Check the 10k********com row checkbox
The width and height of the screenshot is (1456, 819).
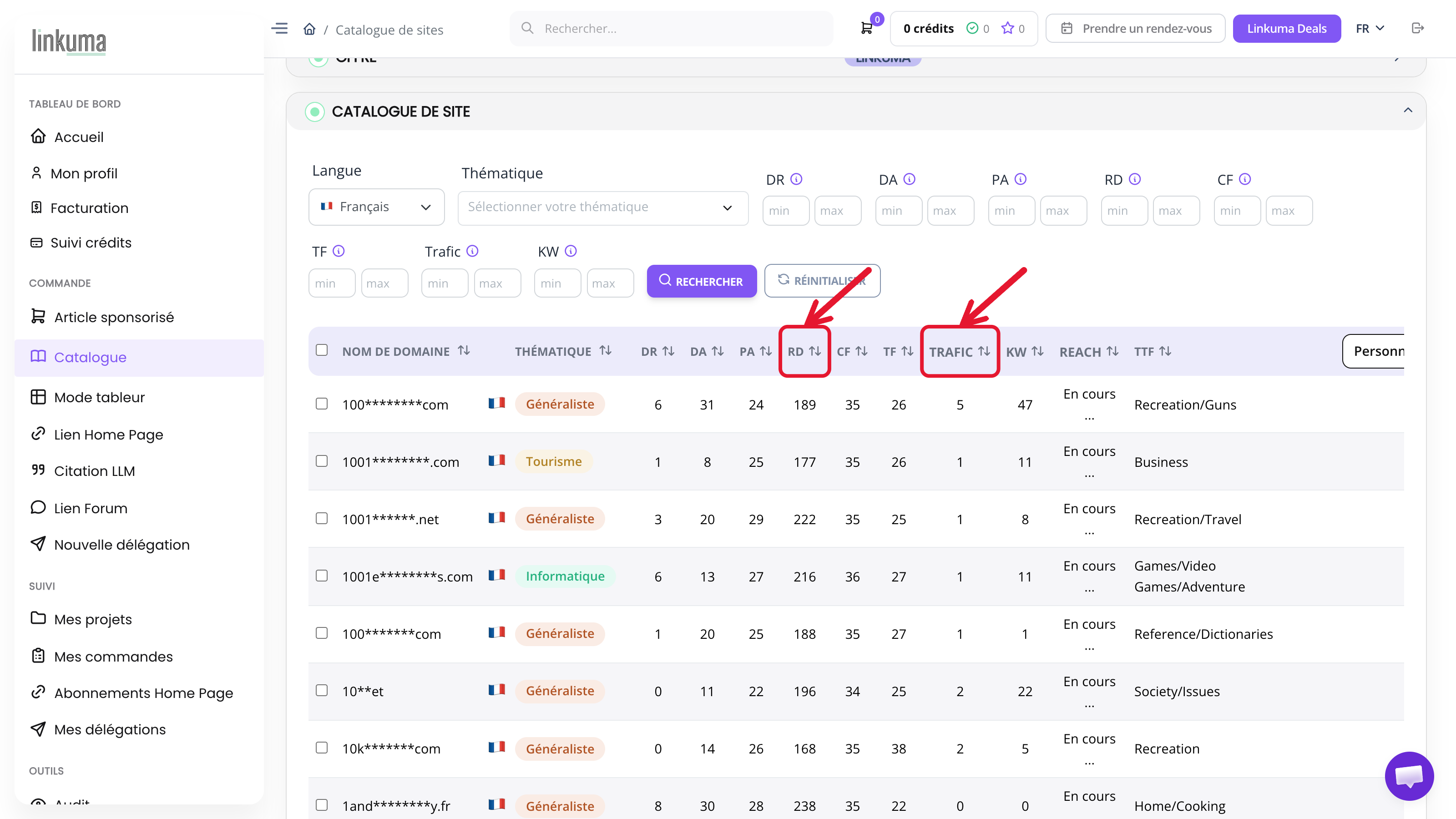point(322,748)
